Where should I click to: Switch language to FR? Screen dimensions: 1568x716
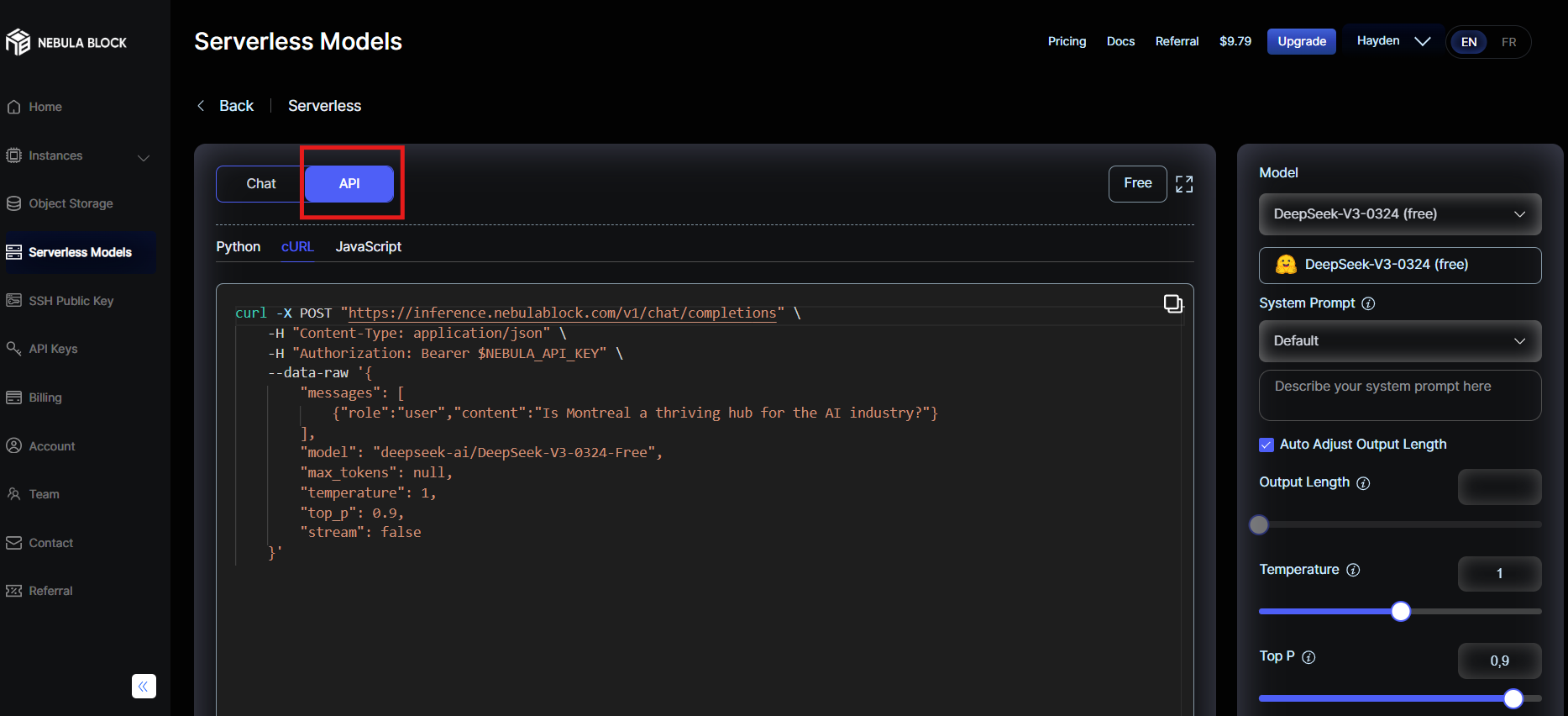pyautogui.click(x=1508, y=42)
